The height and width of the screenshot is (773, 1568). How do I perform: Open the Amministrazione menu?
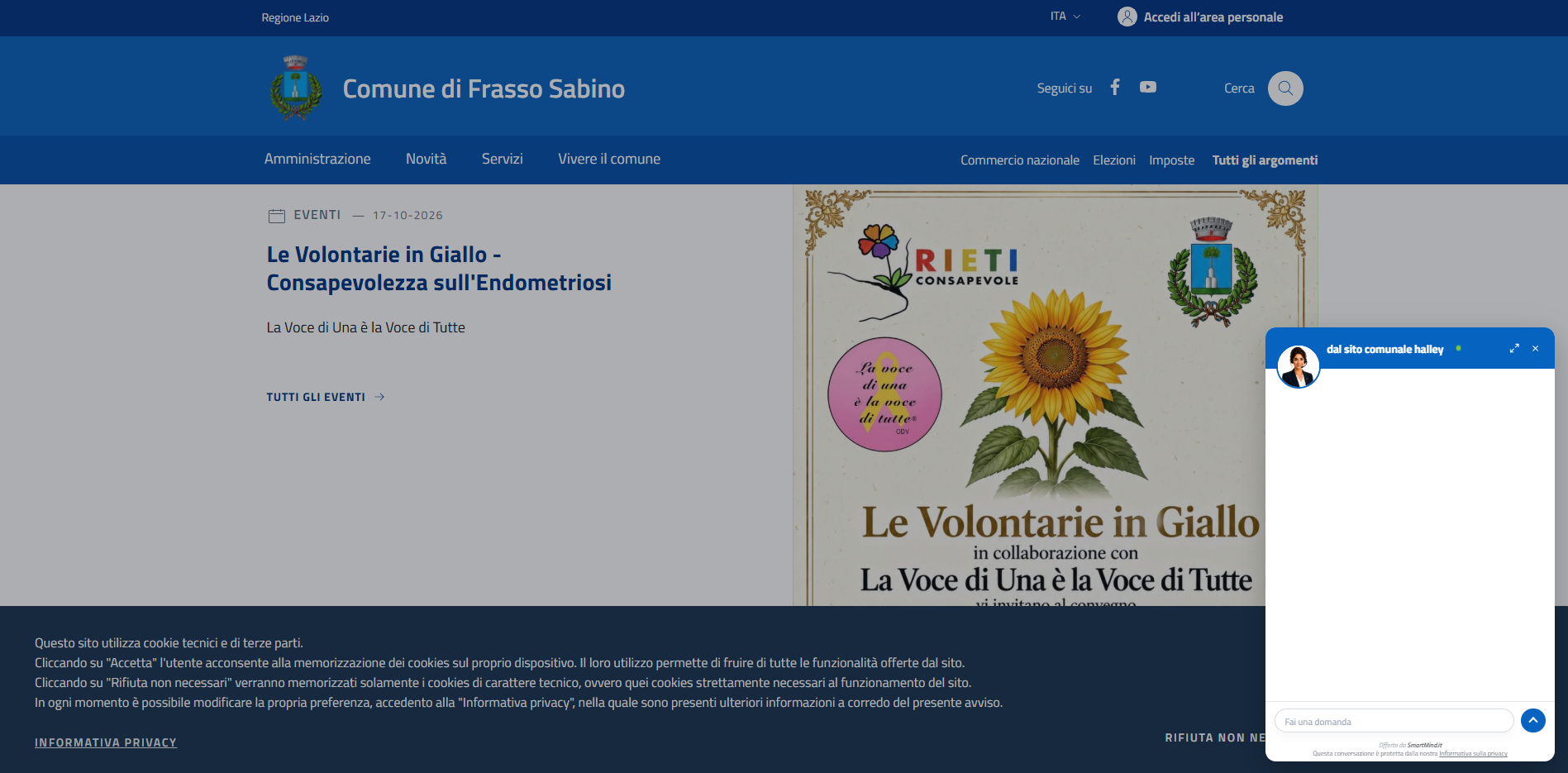point(317,159)
